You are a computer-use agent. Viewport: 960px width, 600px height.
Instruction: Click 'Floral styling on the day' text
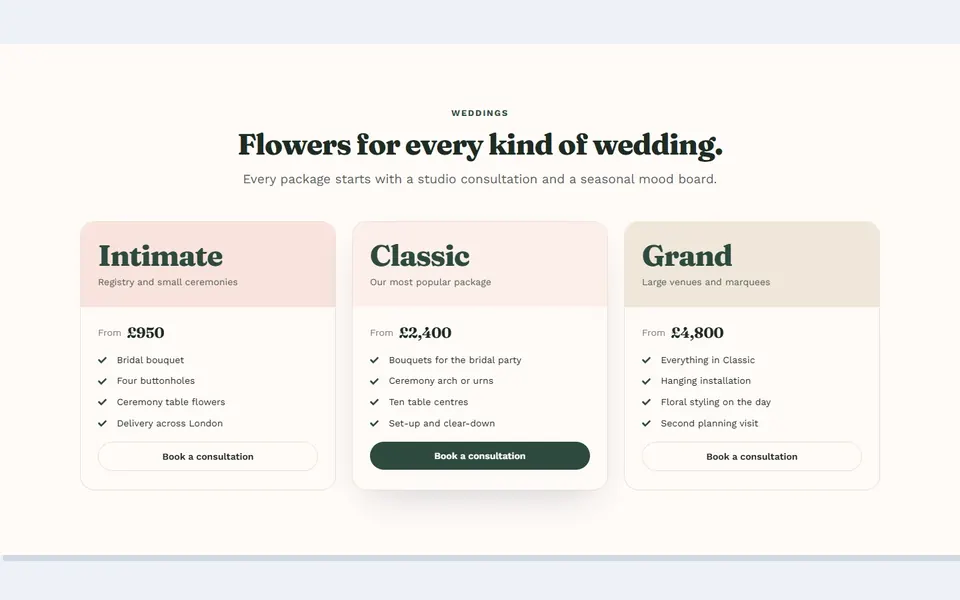point(716,402)
